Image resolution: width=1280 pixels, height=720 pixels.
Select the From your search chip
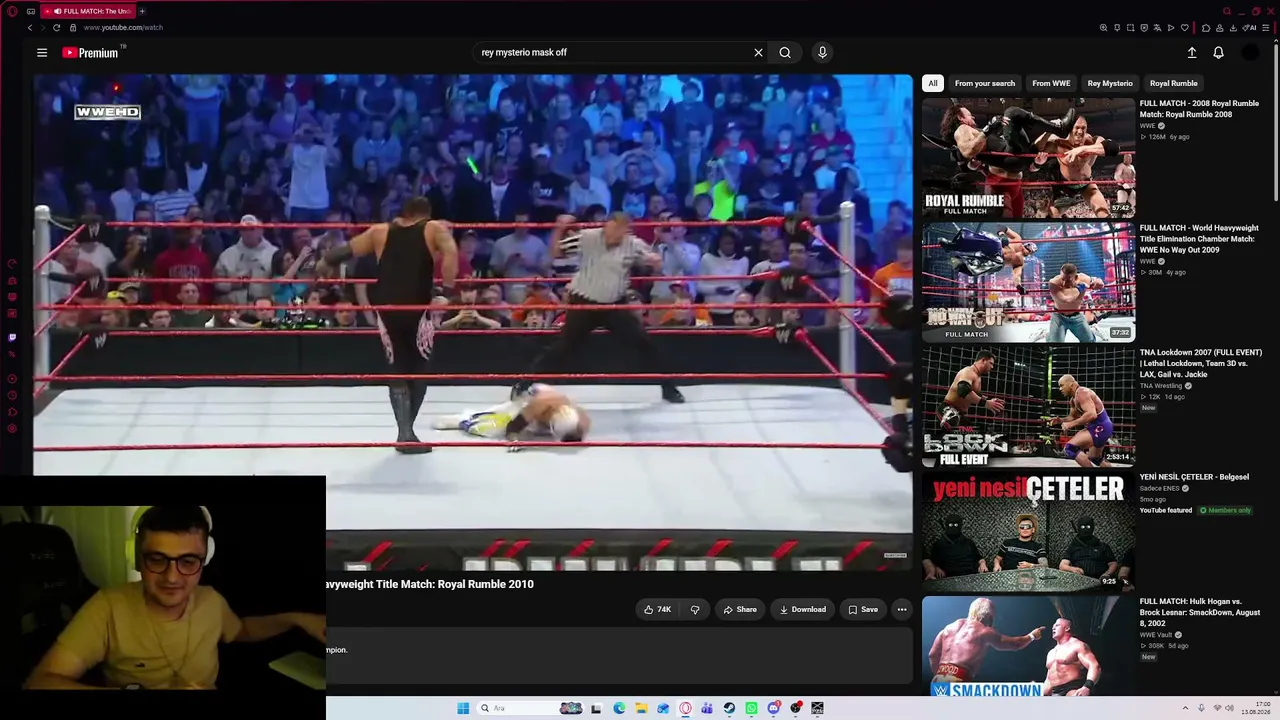click(985, 83)
